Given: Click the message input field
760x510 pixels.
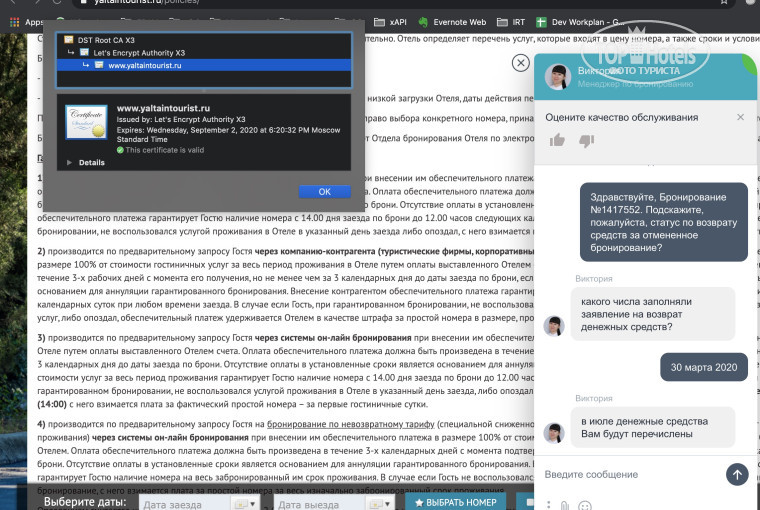Looking at the screenshot, I should tap(630, 474).
